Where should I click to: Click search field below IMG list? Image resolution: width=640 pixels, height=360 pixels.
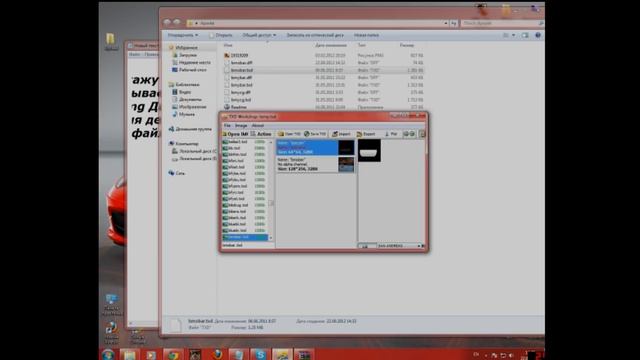248,245
